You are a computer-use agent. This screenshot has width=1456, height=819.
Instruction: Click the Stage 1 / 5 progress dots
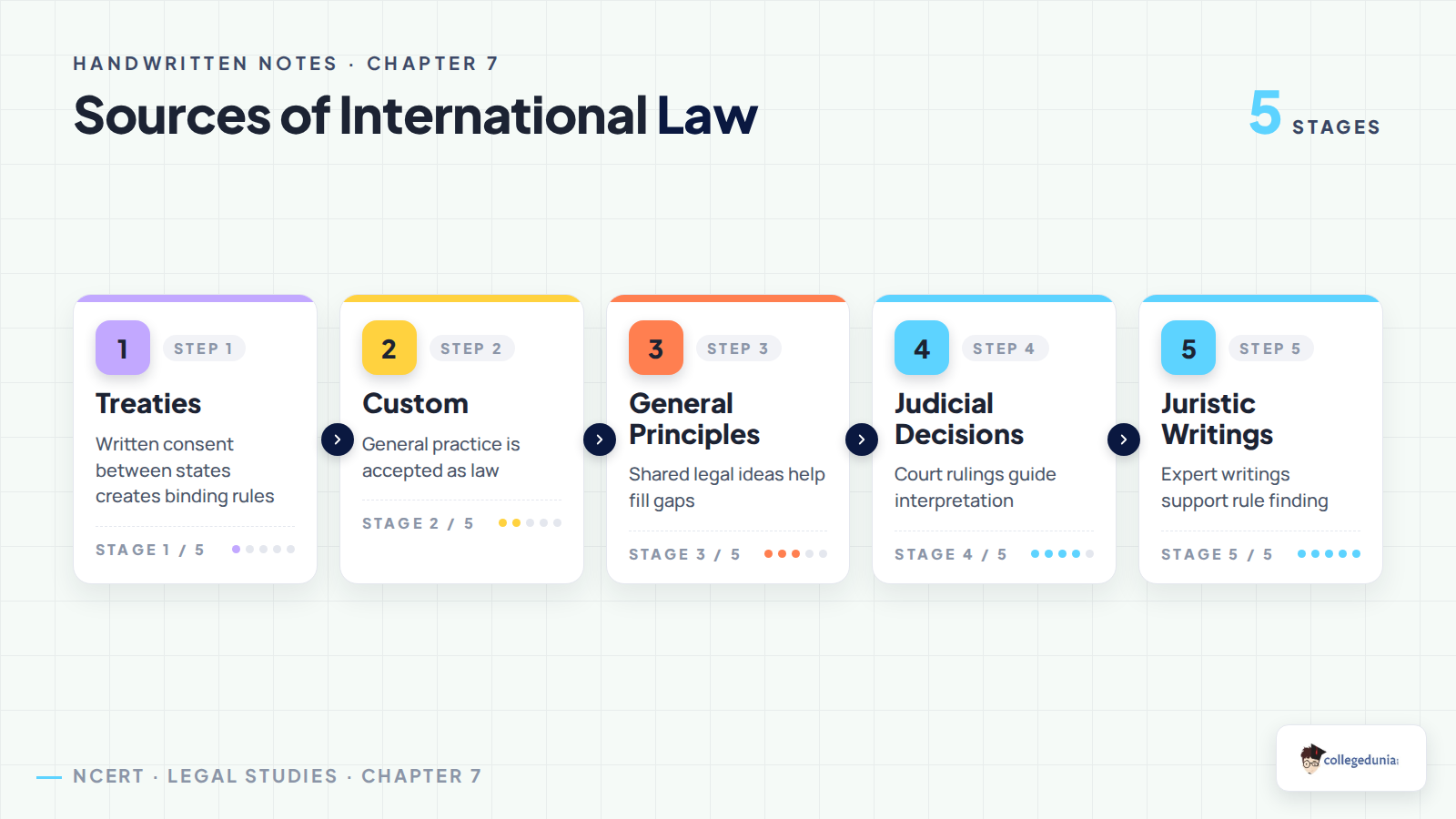pyautogui.click(x=264, y=550)
